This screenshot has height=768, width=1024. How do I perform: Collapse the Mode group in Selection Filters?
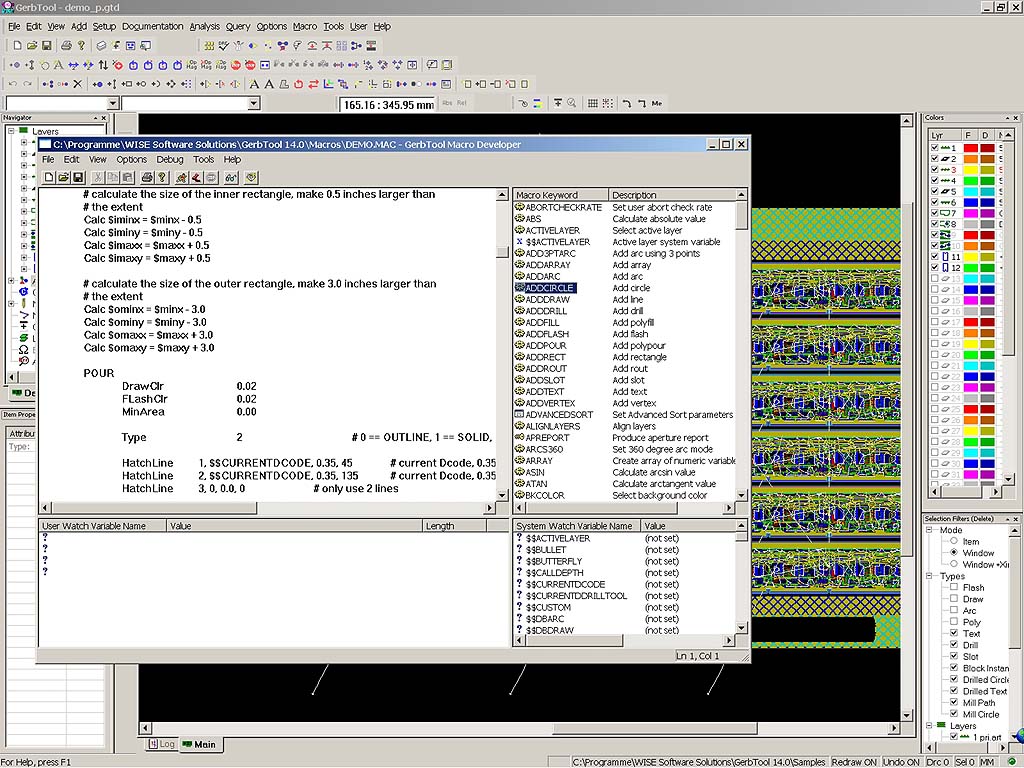pos(929,530)
